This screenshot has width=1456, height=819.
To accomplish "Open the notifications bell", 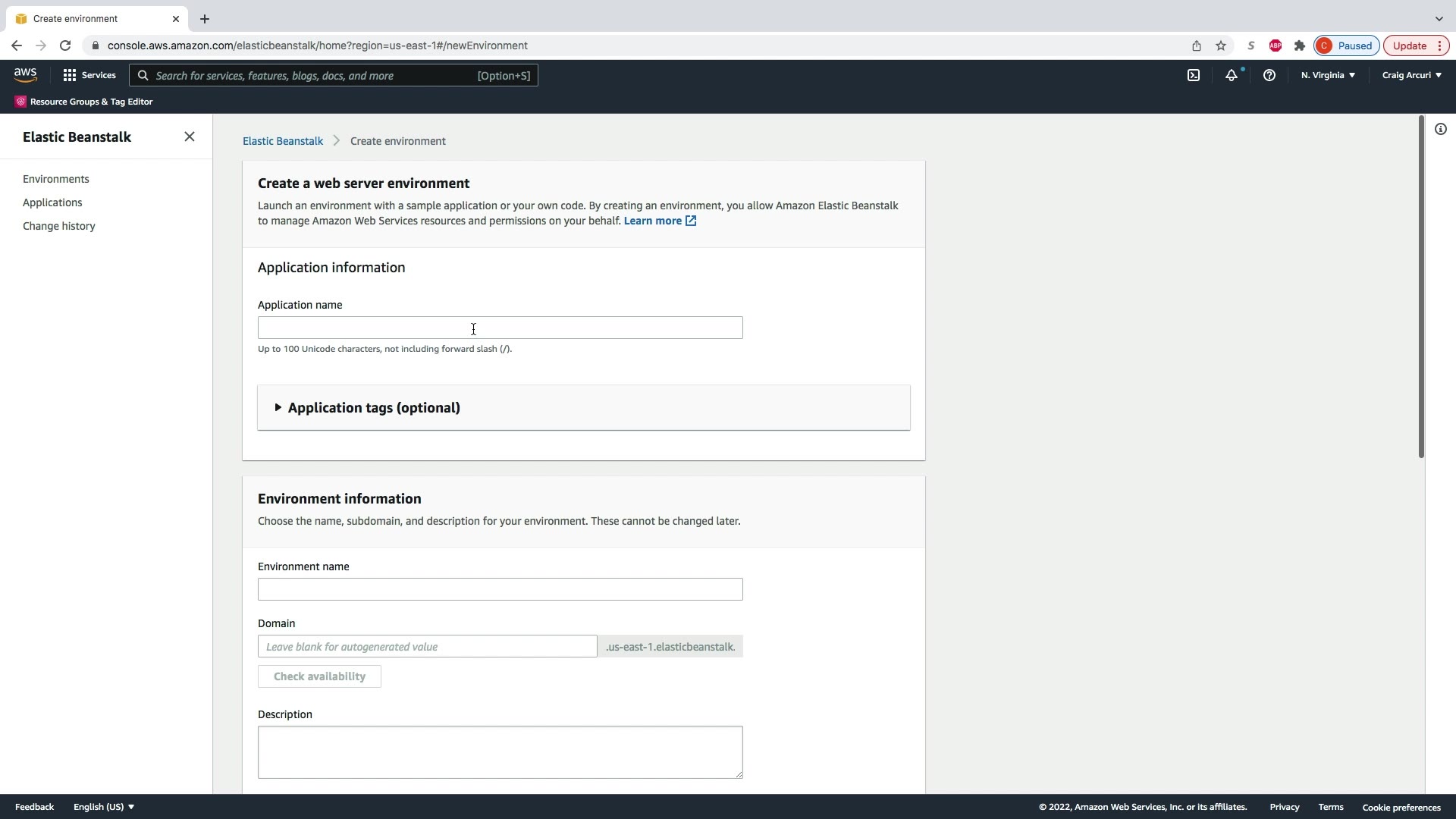I will click(1232, 75).
